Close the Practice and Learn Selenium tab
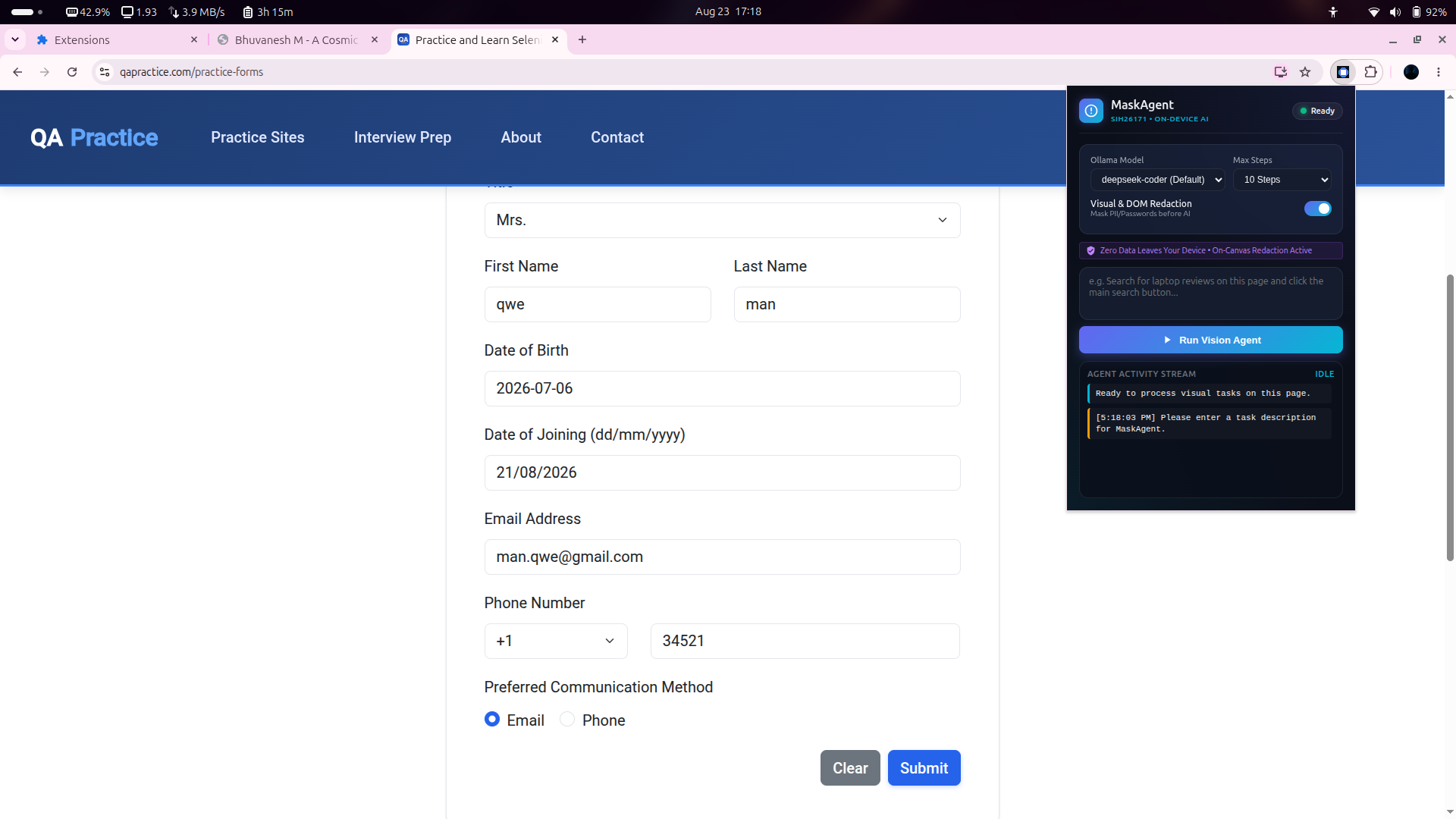This screenshot has height=819, width=1456. pyautogui.click(x=555, y=39)
